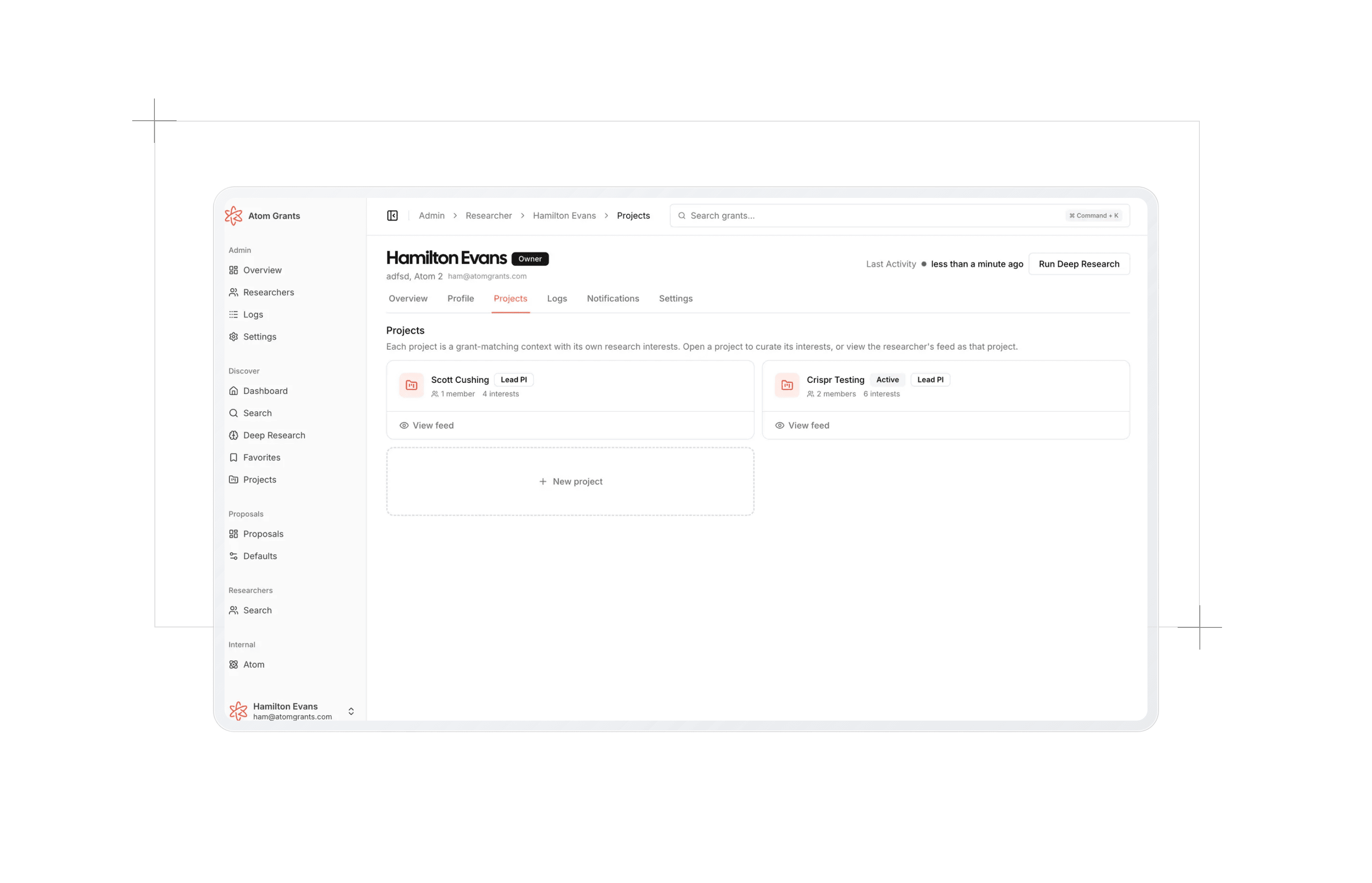Click '6 interests' on Crispr Testing card
This screenshot has height=883, width=1372.
(x=881, y=394)
